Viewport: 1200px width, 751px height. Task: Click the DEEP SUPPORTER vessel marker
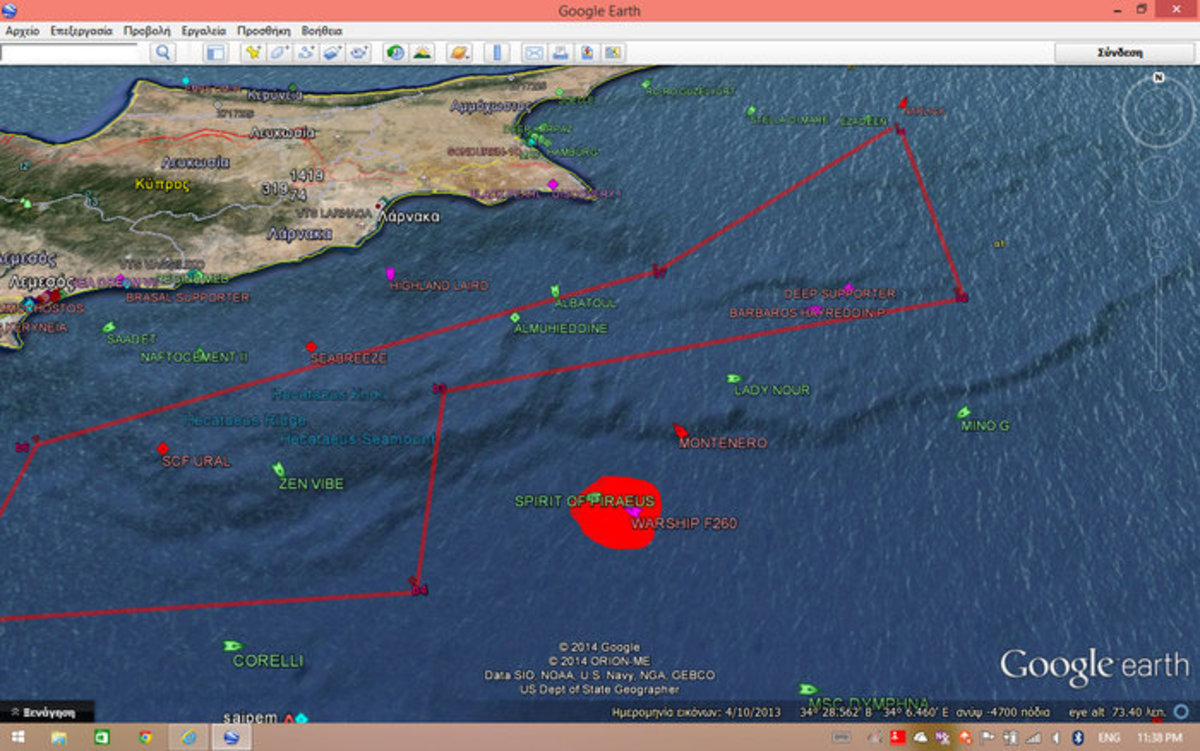pyautogui.click(x=848, y=288)
